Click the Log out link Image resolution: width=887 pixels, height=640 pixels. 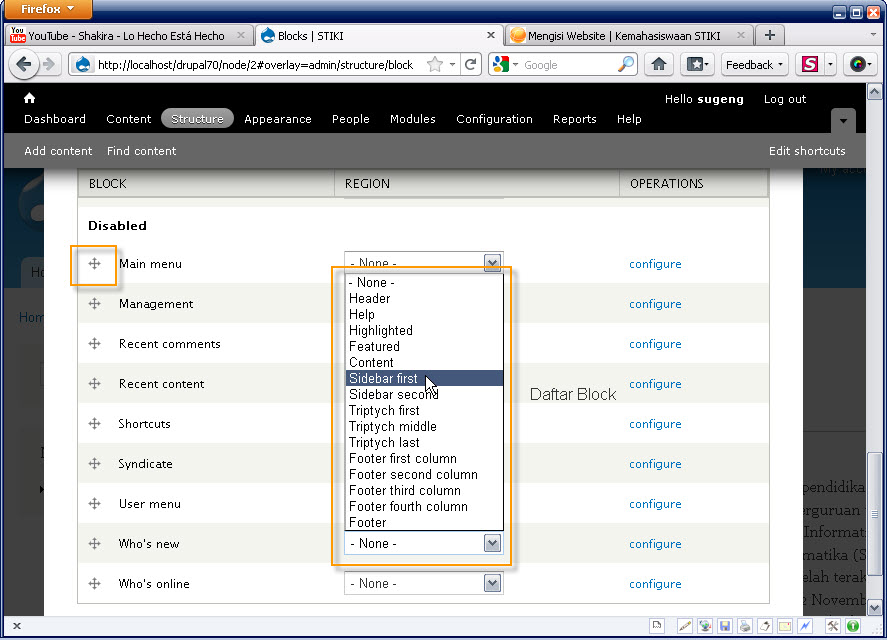click(784, 99)
